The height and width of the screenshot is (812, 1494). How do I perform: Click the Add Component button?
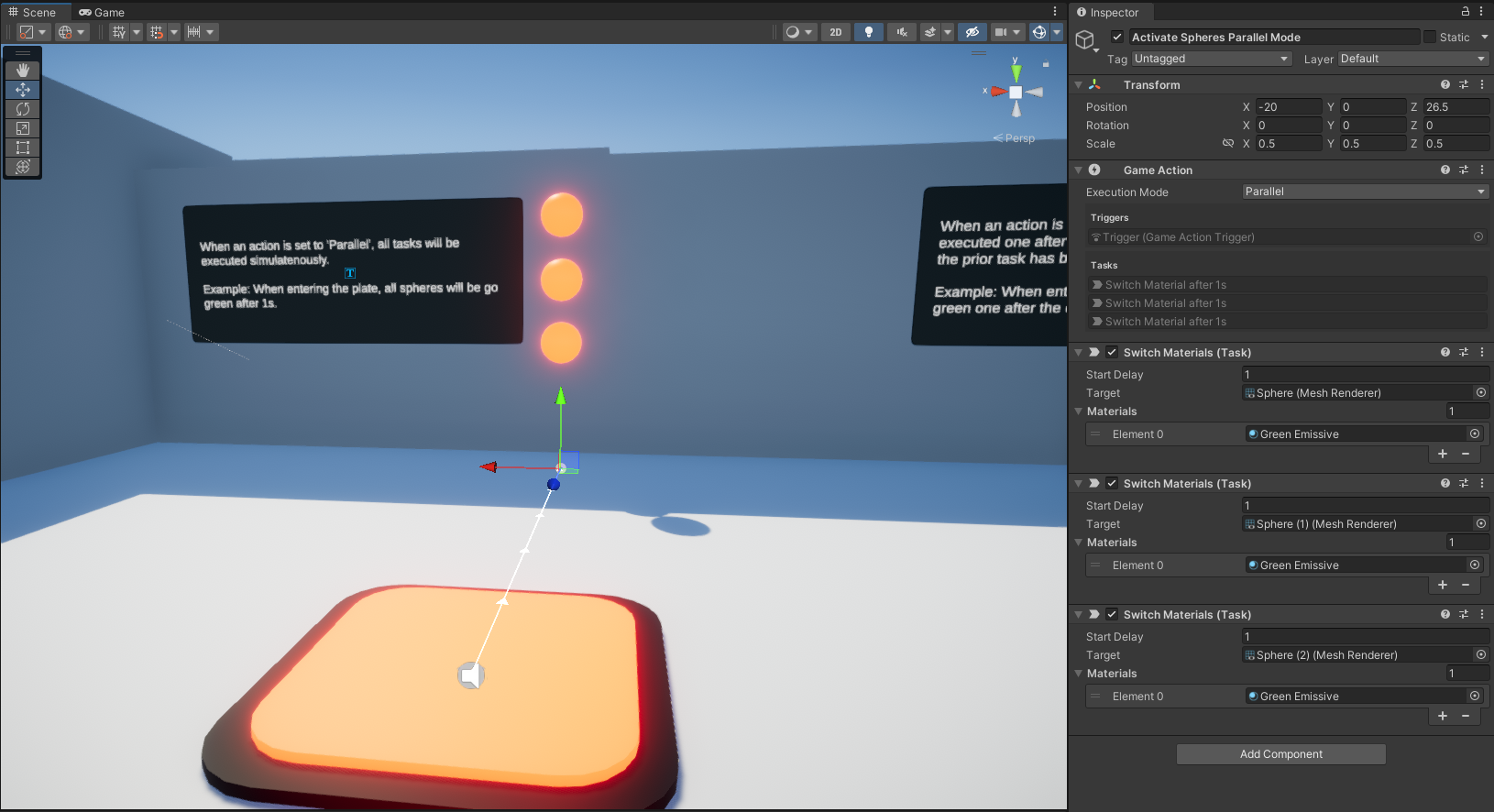click(x=1280, y=754)
